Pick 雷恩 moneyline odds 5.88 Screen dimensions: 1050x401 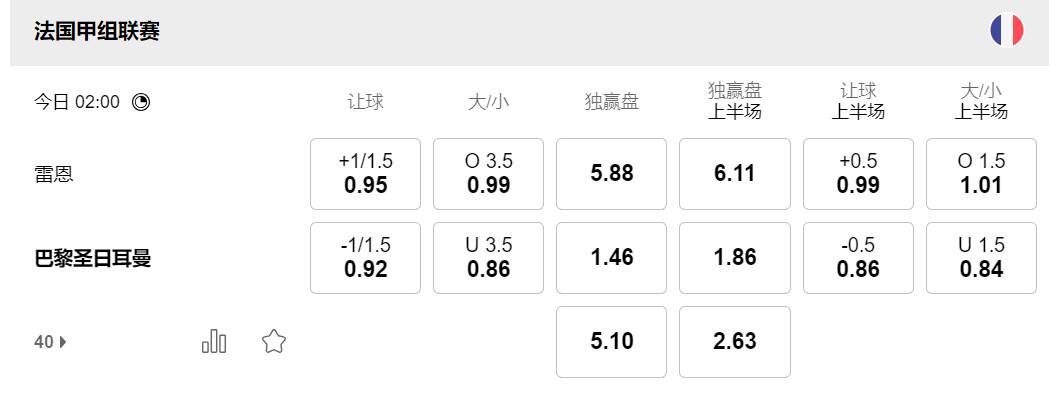(611, 174)
